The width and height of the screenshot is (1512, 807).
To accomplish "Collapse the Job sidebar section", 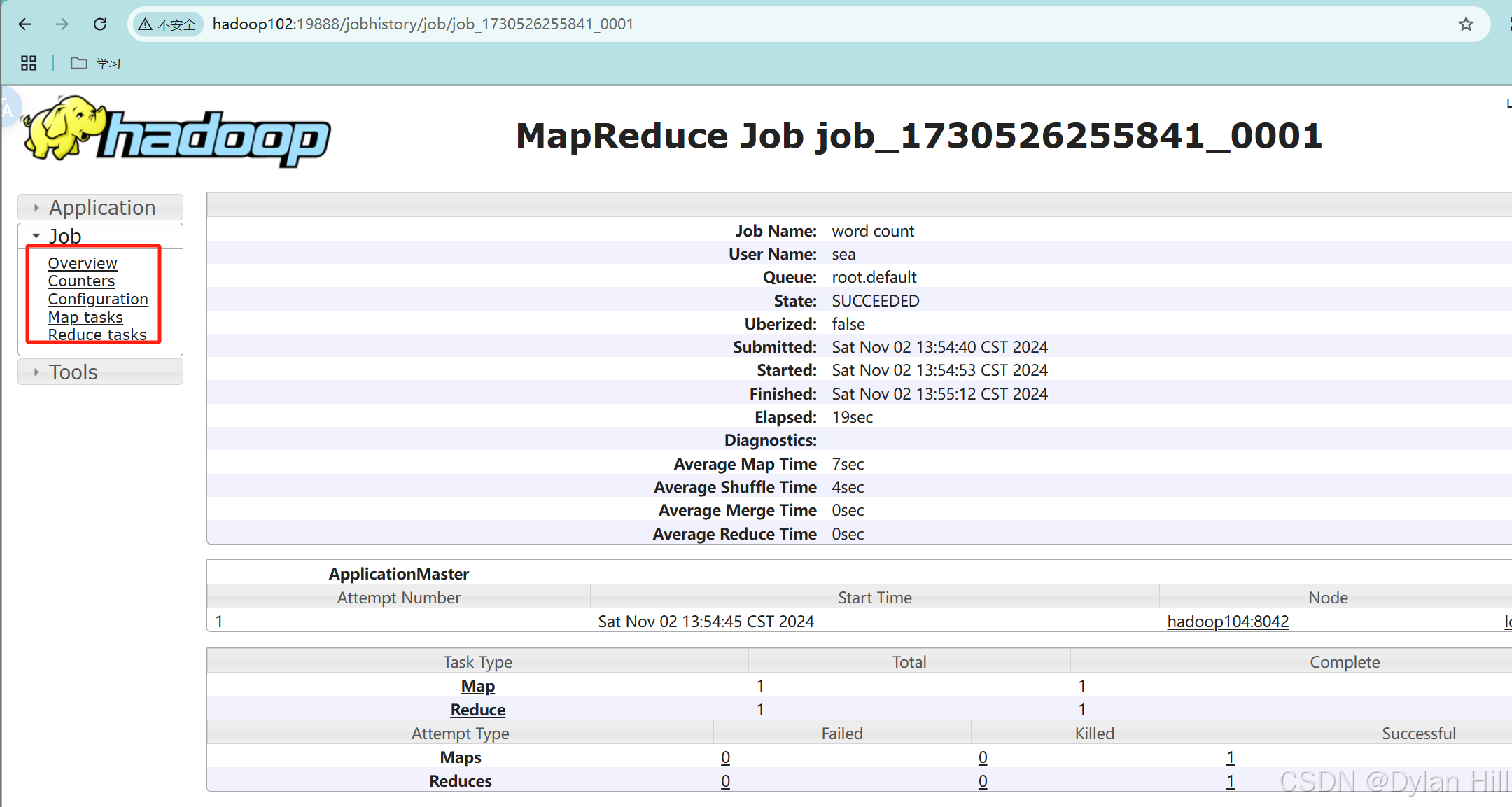I will (64, 236).
